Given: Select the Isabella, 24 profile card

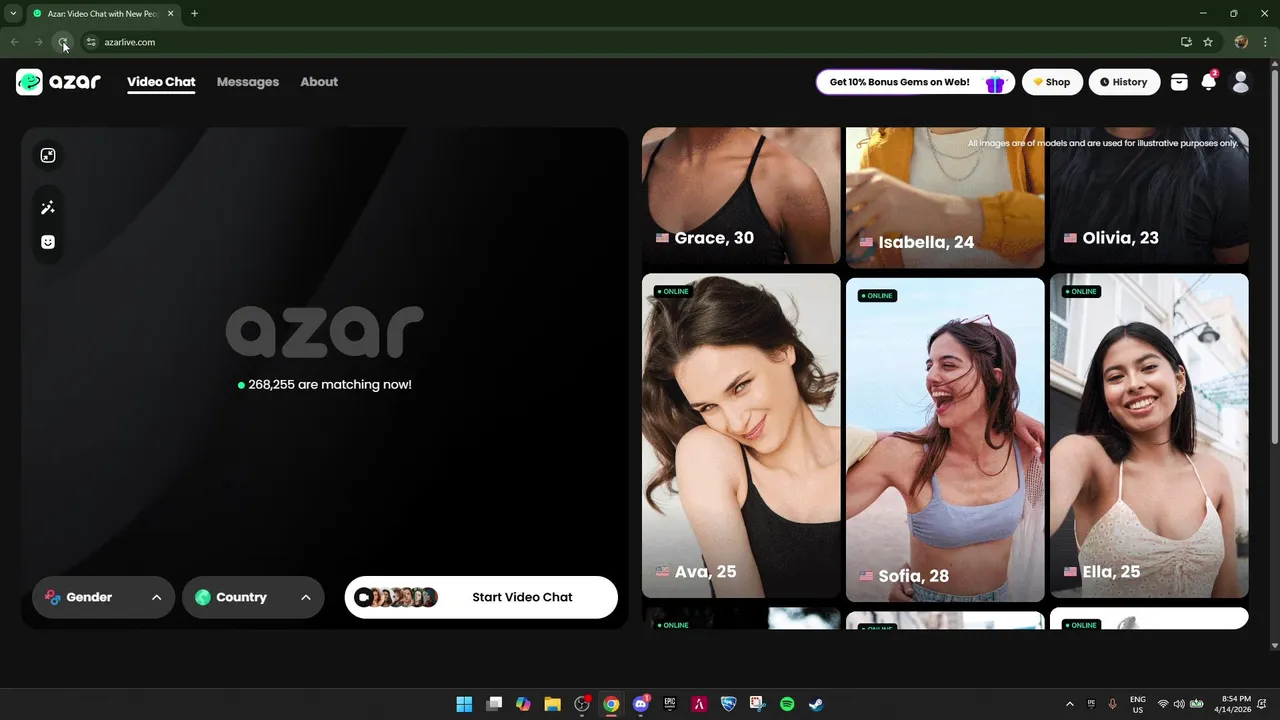Looking at the screenshot, I should [945, 197].
